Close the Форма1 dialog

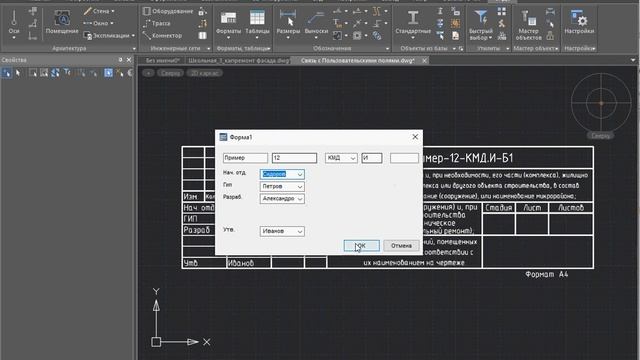click(x=415, y=137)
